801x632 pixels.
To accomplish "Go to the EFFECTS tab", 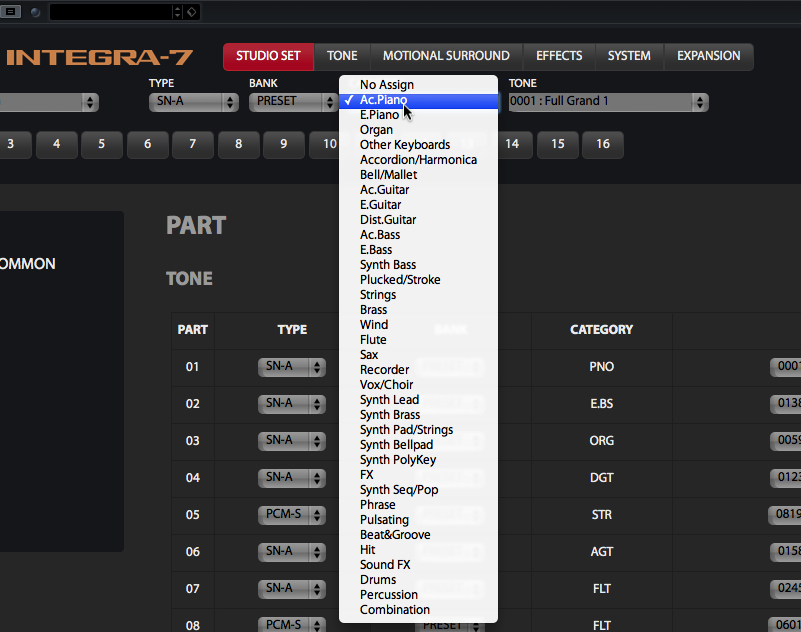I will (559, 56).
